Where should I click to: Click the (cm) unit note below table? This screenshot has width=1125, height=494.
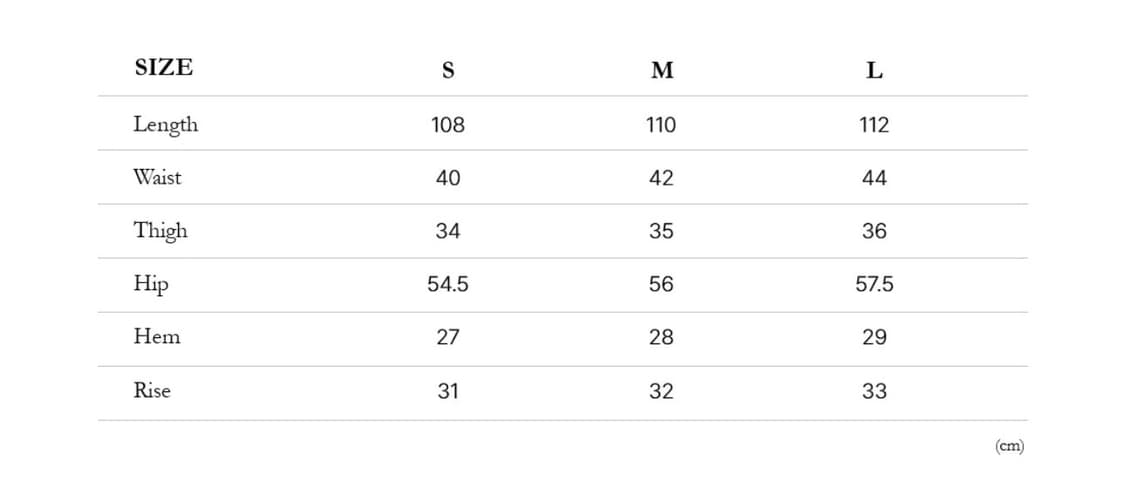[1009, 446]
